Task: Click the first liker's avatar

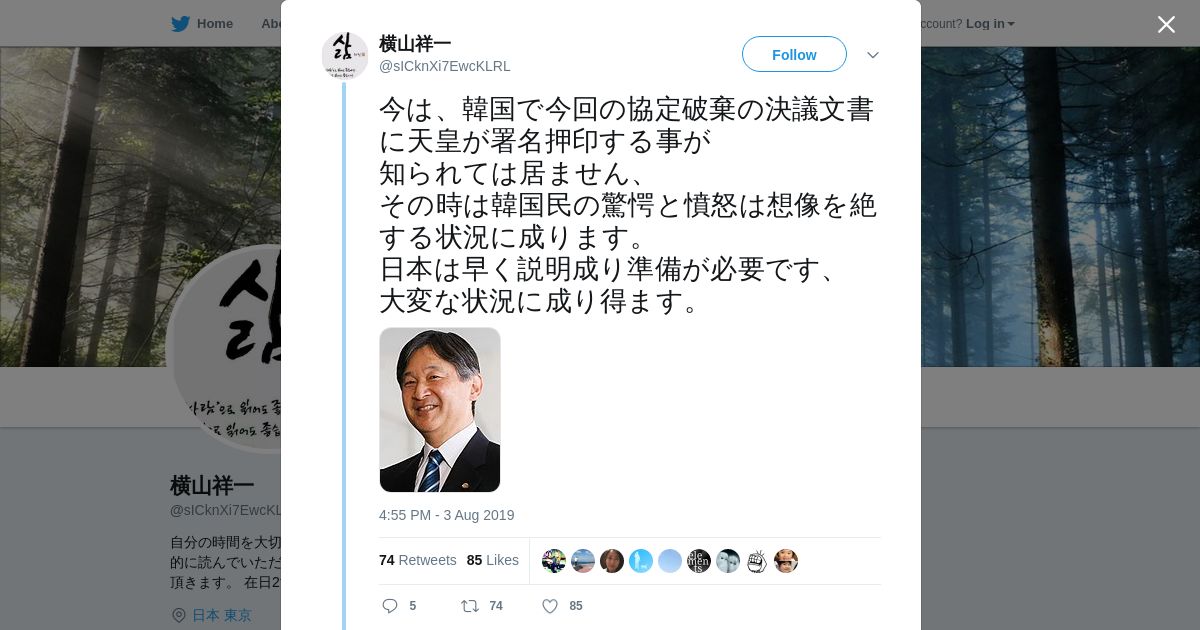Action: click(554, 561)
